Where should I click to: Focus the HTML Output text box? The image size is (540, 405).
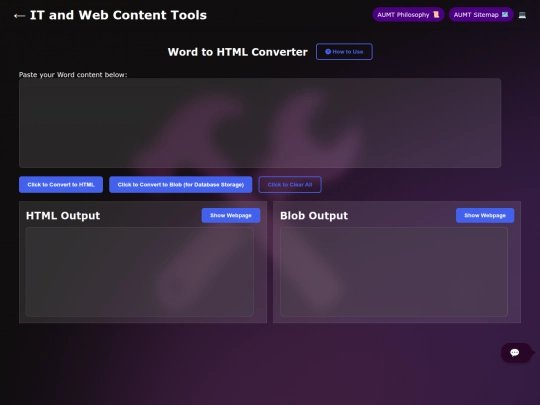tap(139, 272)
